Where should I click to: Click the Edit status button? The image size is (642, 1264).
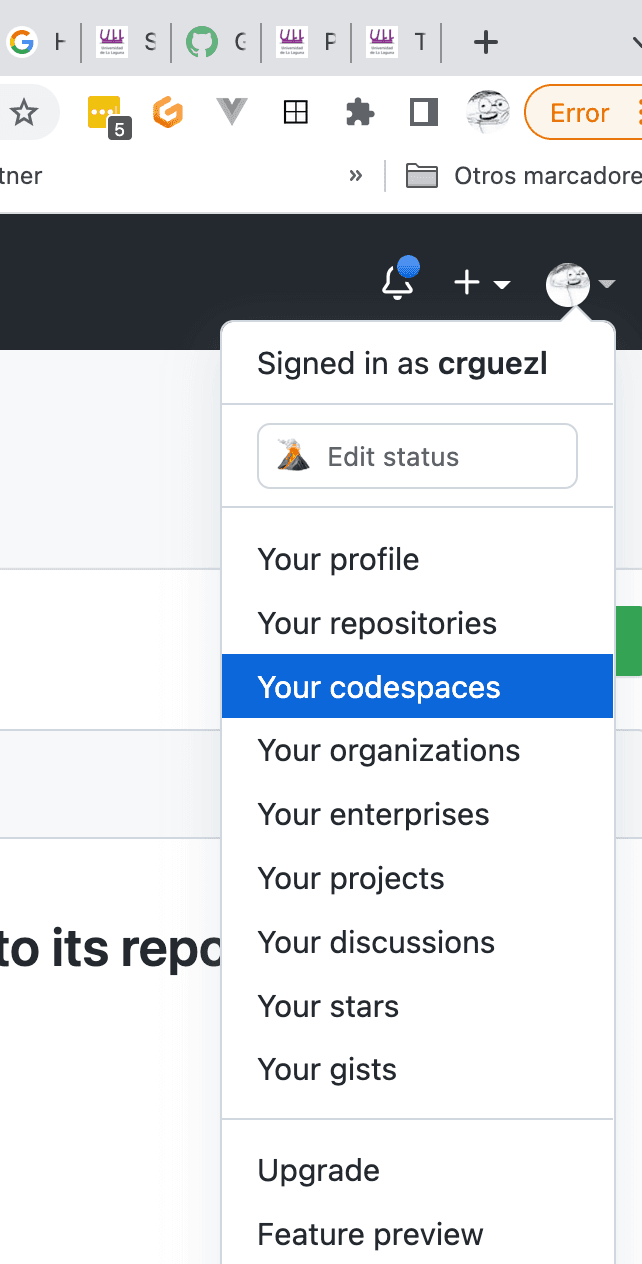coord(417,457)
